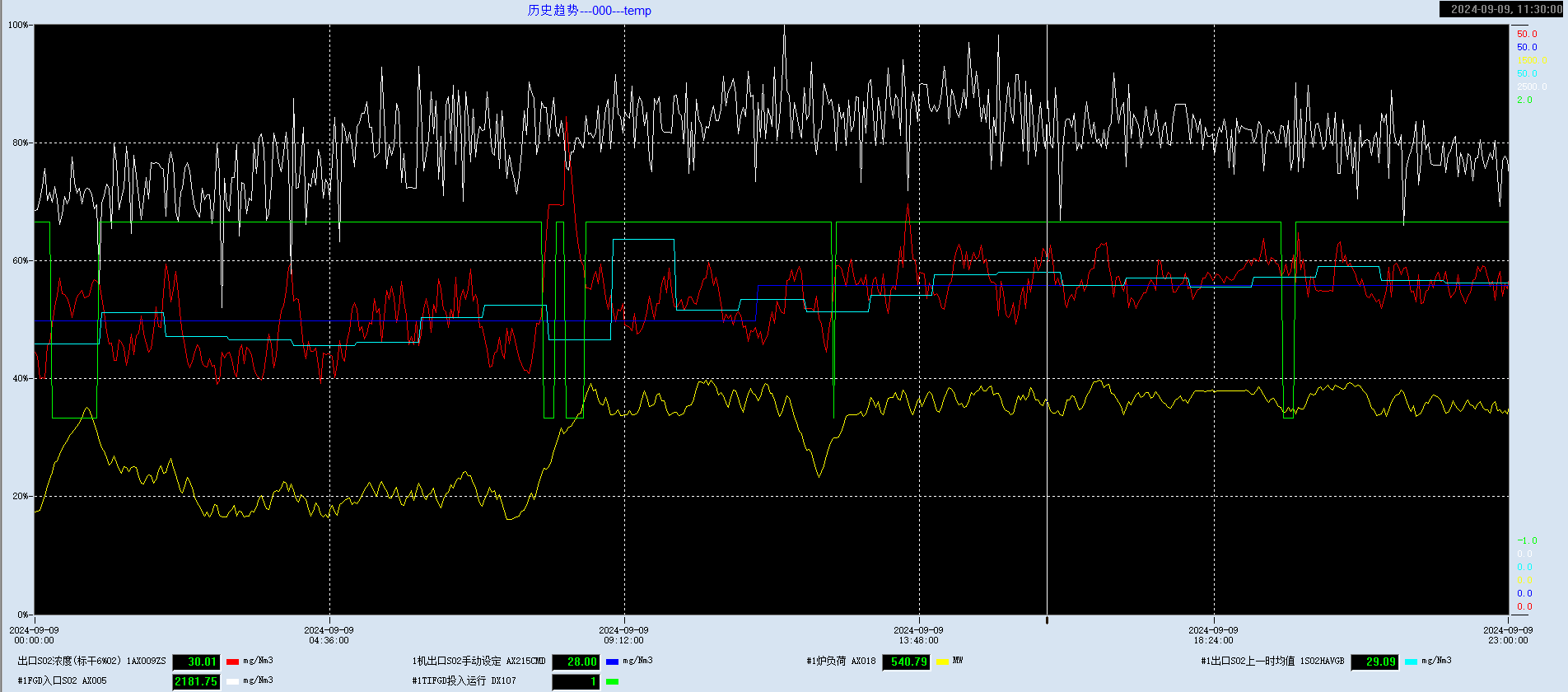
Task: Click the cursor timestamp 2024-09-09, 11:30:00 display
Action: (x=1503, y=9)
